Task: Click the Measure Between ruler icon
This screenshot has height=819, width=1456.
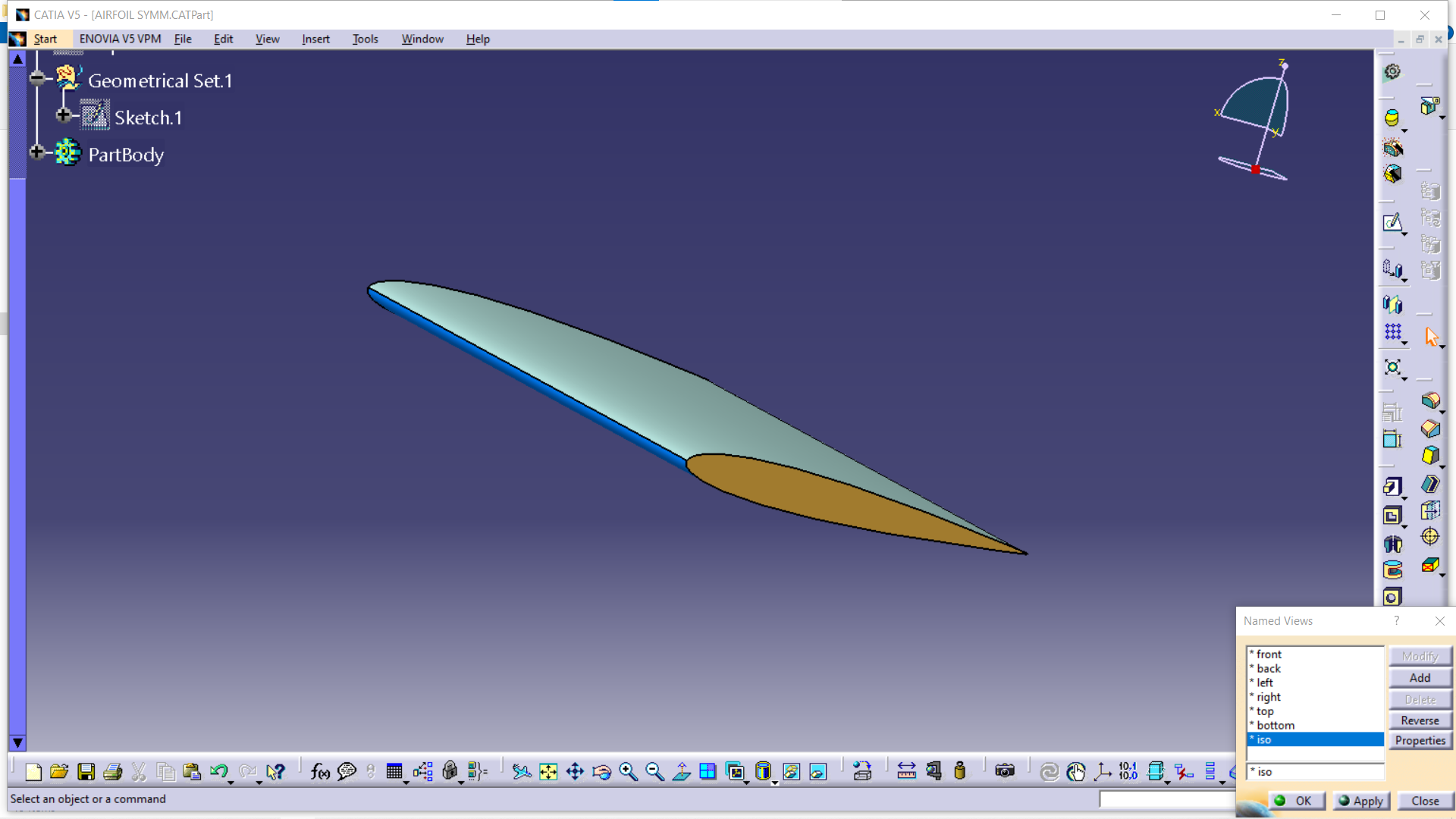Action: [906, 772]
